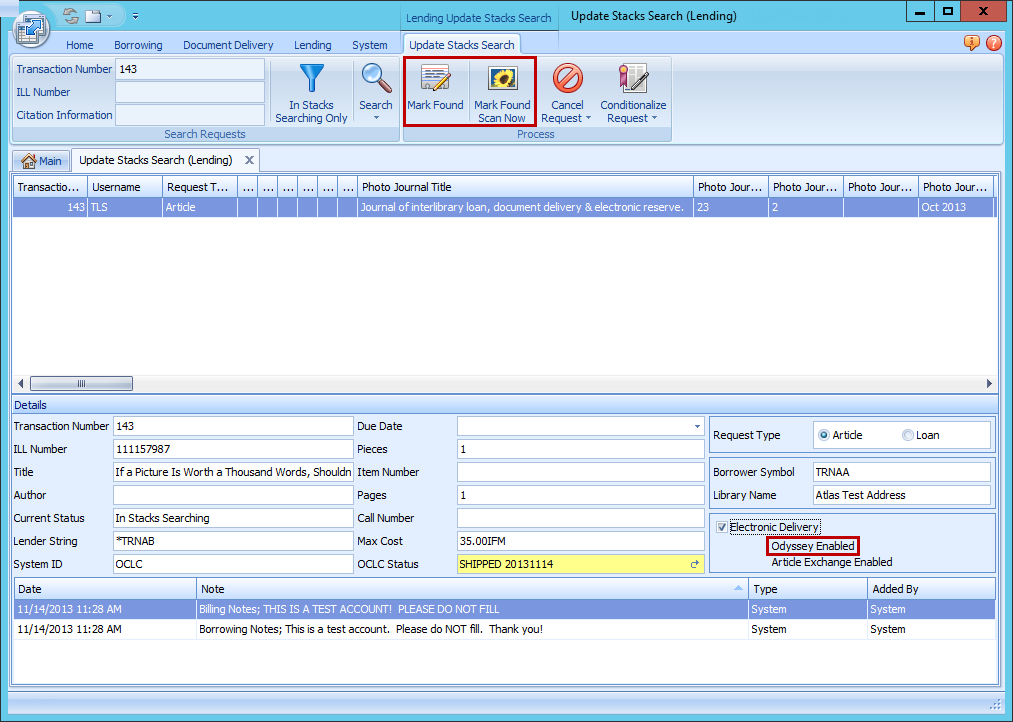Open the Borrowing ribbon tab
The width and height of the screenshot is (1013, 722).
(138, 45)
